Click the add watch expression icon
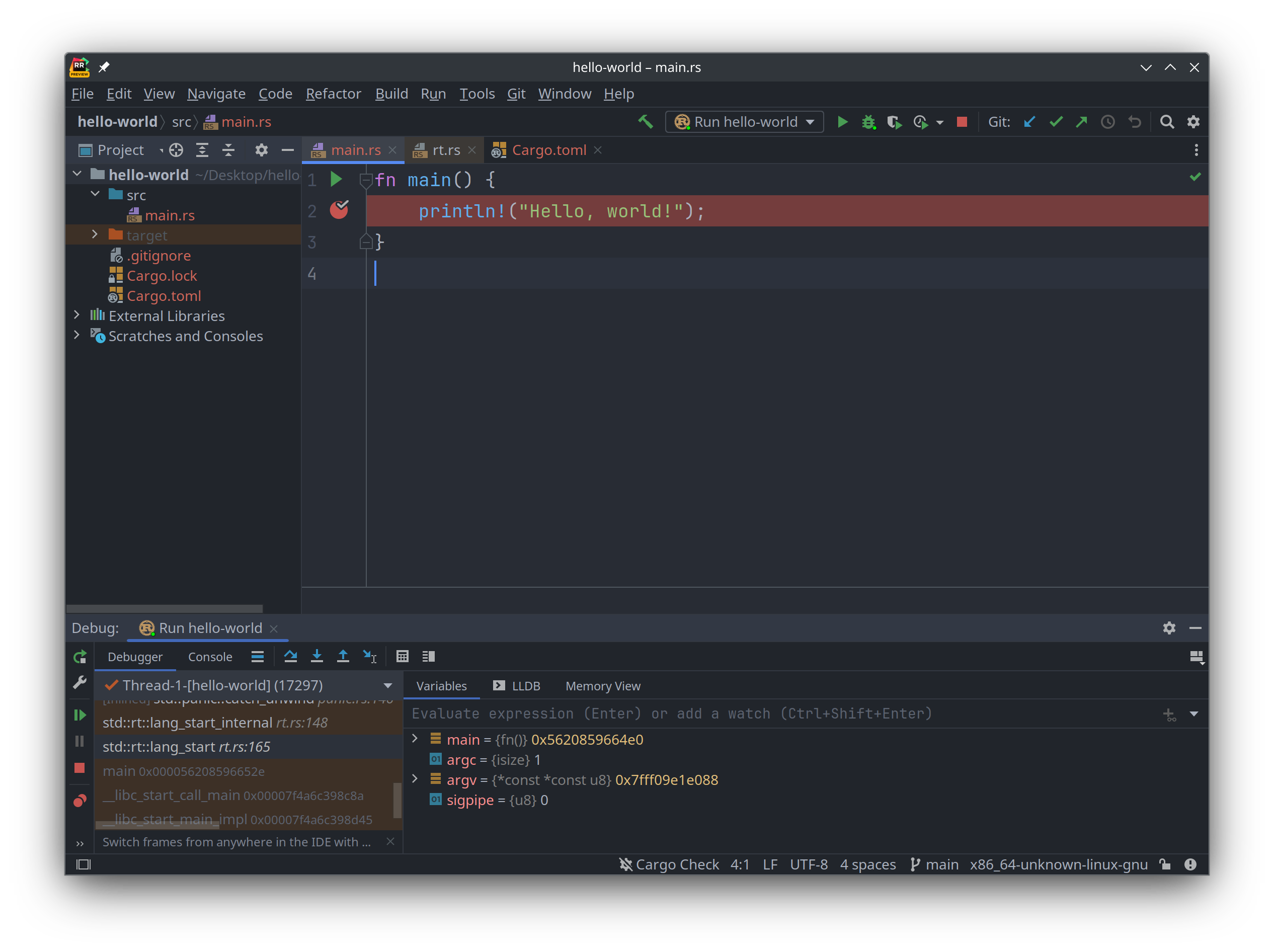The width and height of the screenshot is (1274, 952). [x=1169, y=713]
